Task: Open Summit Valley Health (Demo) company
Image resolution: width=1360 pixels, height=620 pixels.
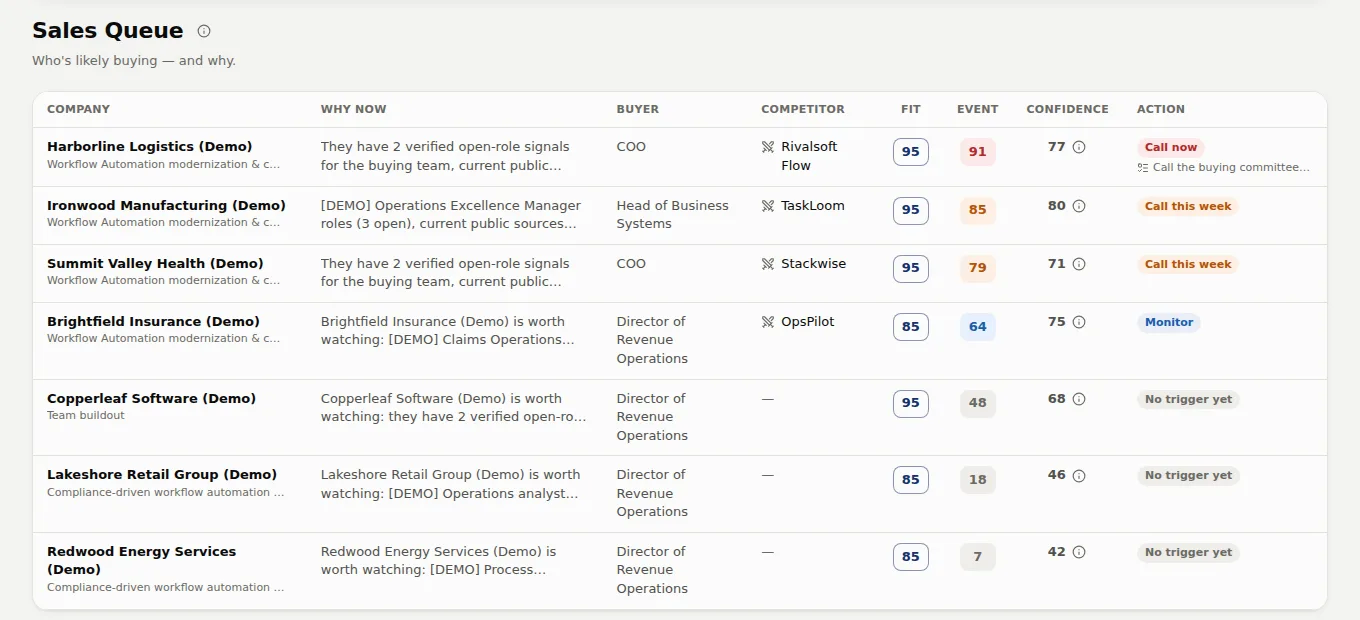Action: [155, 264]
